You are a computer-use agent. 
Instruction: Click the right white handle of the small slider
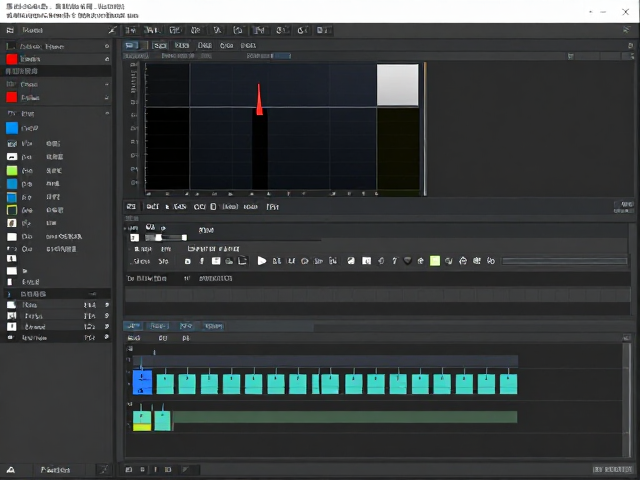(184, 238)
